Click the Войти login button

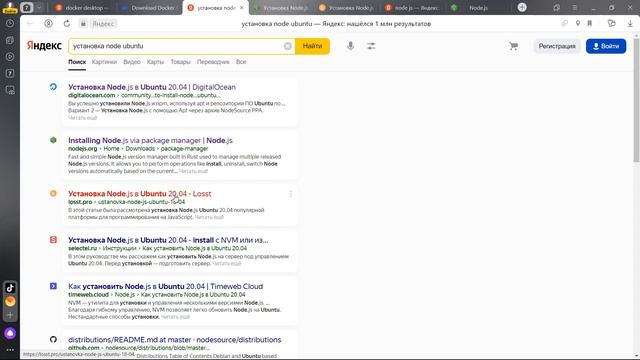tap(606, 46)
